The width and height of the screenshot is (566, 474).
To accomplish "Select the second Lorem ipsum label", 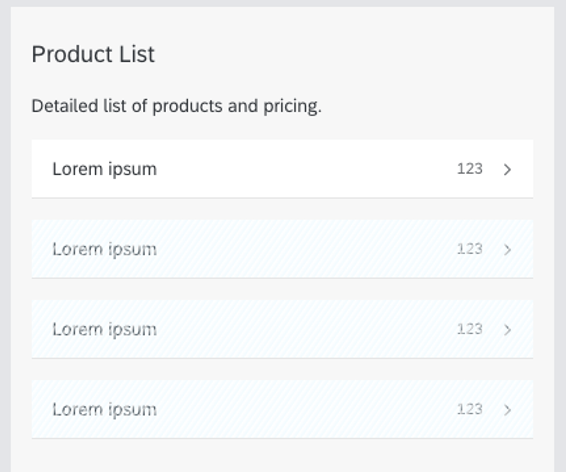I will (105, 249).
